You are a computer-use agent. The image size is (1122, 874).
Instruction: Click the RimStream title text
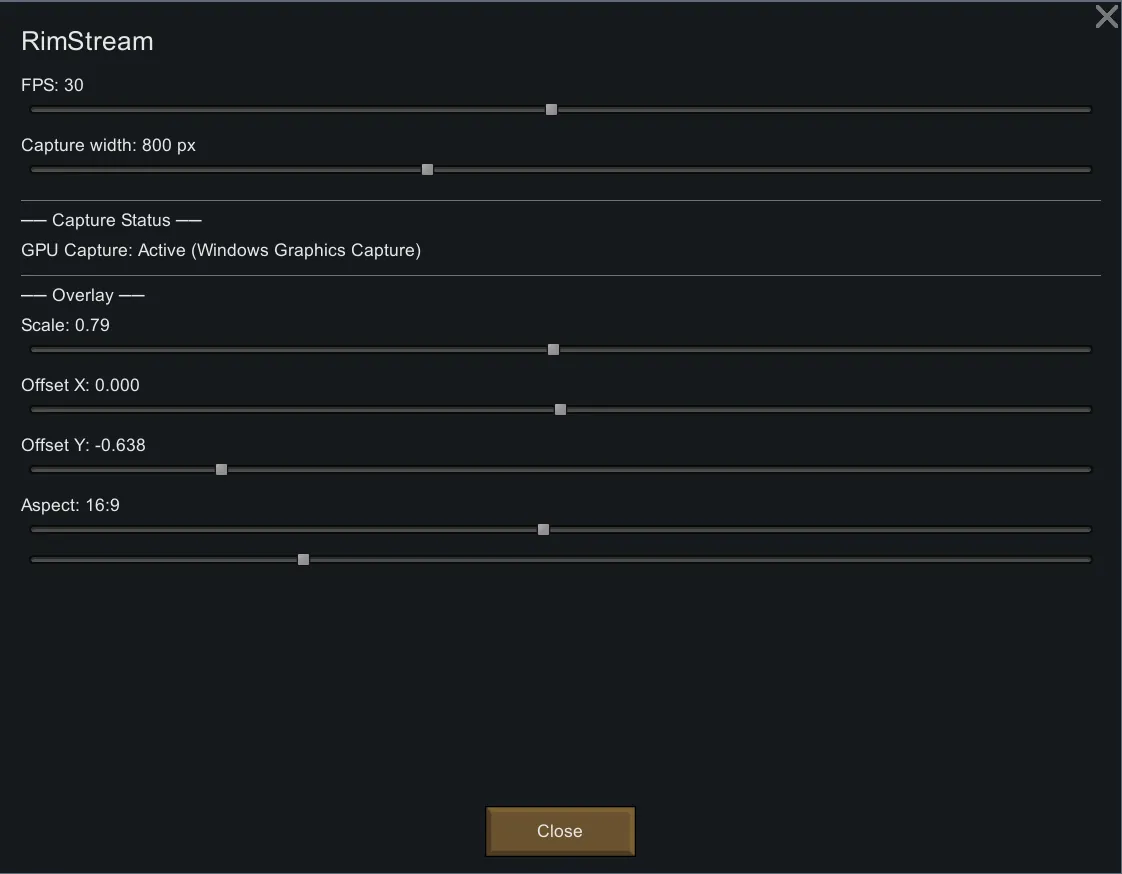click(x=87, y=41)
